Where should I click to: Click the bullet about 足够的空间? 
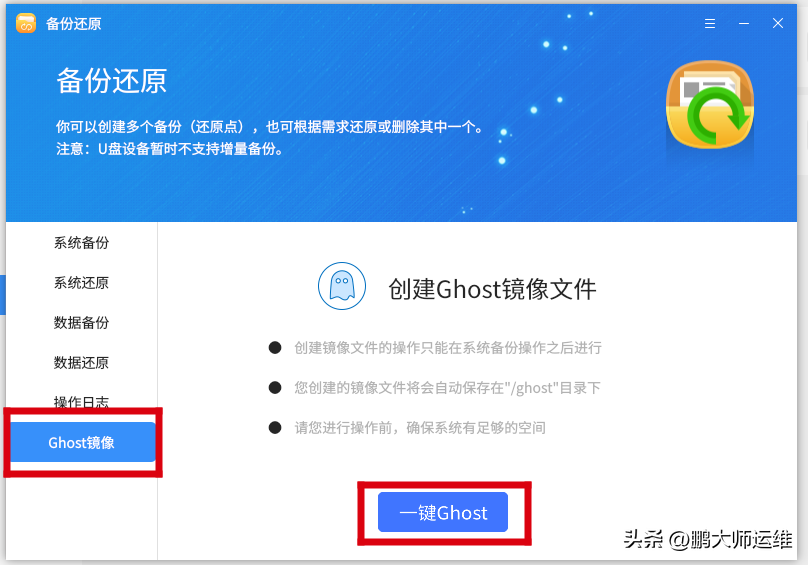click(419, 428)
